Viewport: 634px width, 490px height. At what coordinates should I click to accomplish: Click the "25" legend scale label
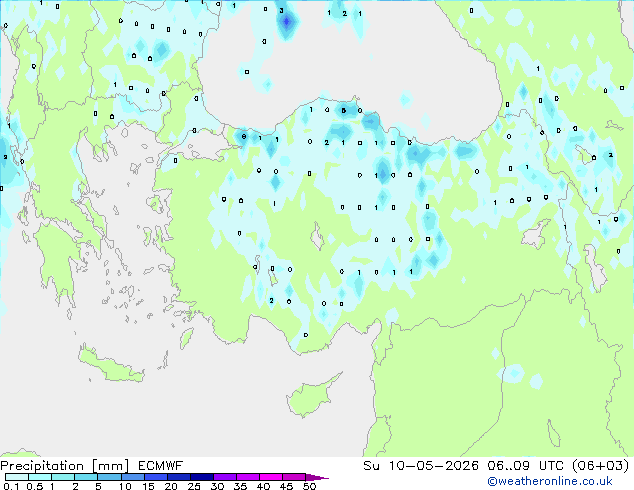194,486
